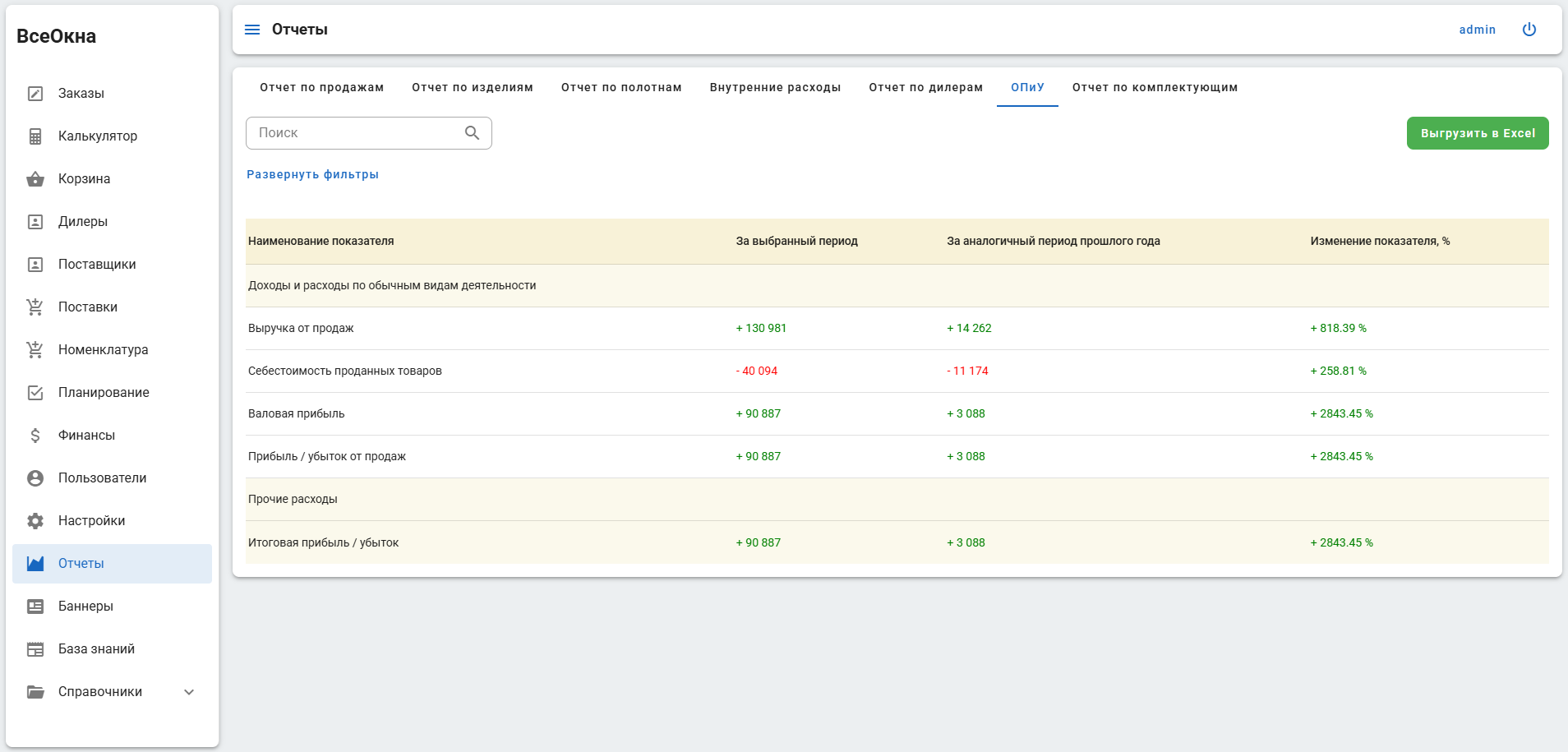Click the Выгрузить в Excel button
1568x752 pixels.
(x=1478, y=133)
